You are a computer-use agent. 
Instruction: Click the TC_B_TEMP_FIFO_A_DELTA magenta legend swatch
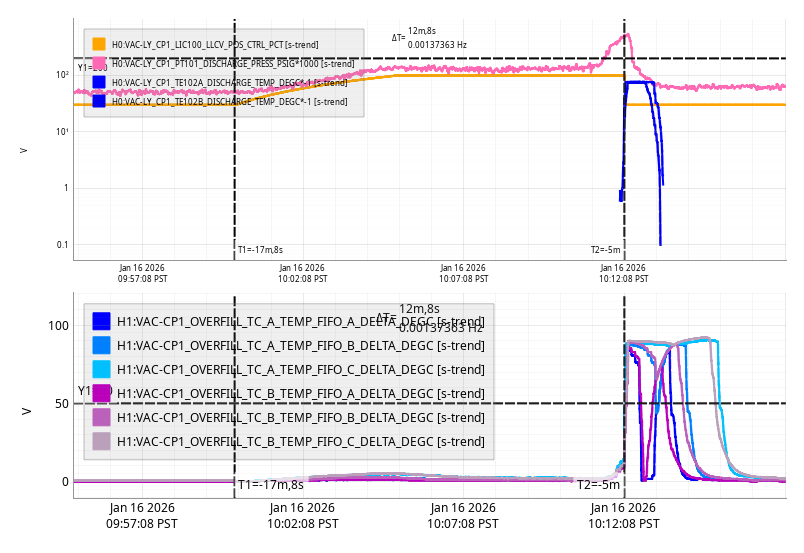pos(101,393)
